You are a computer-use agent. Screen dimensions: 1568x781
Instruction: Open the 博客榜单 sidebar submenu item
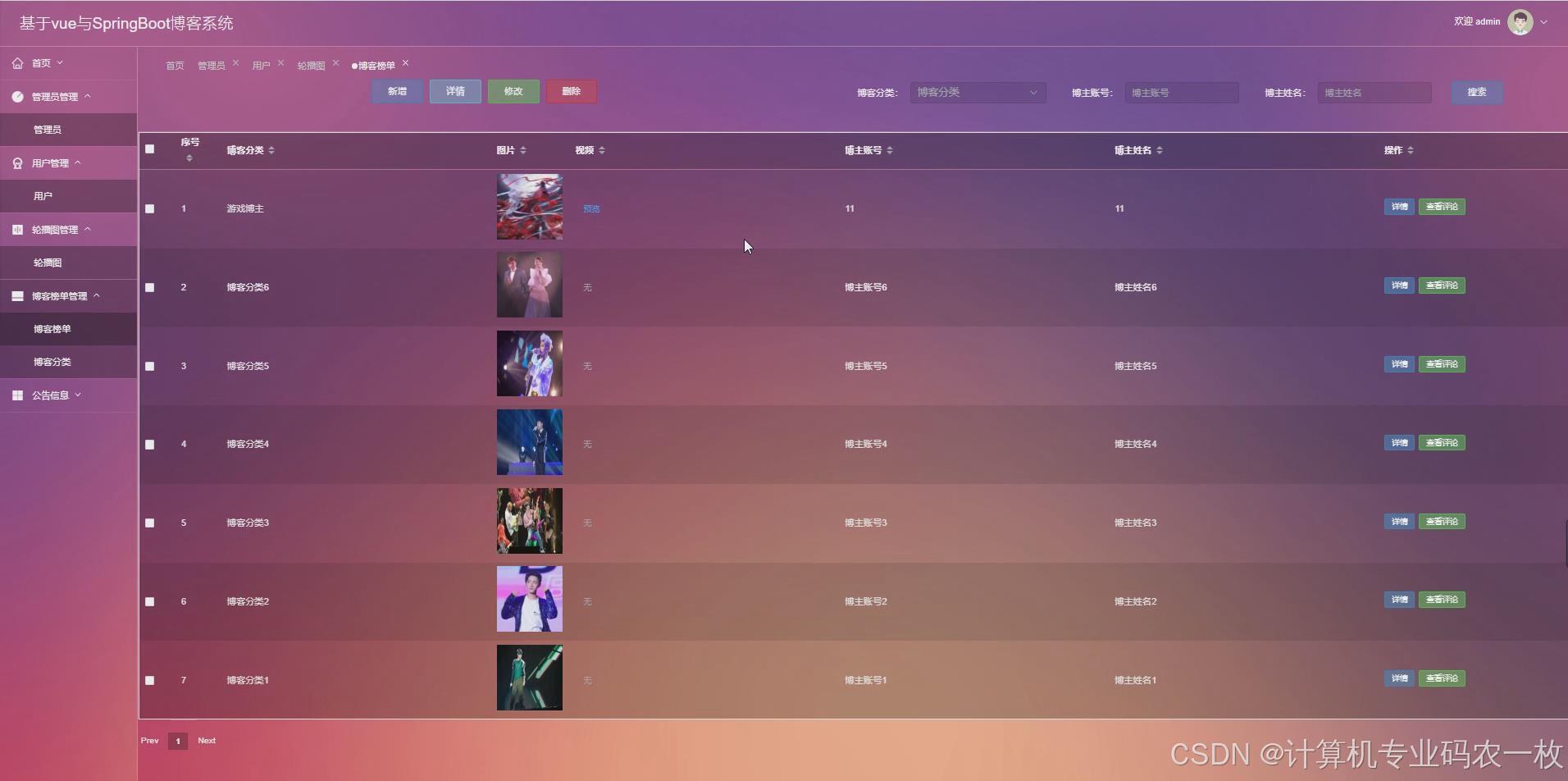68,329
